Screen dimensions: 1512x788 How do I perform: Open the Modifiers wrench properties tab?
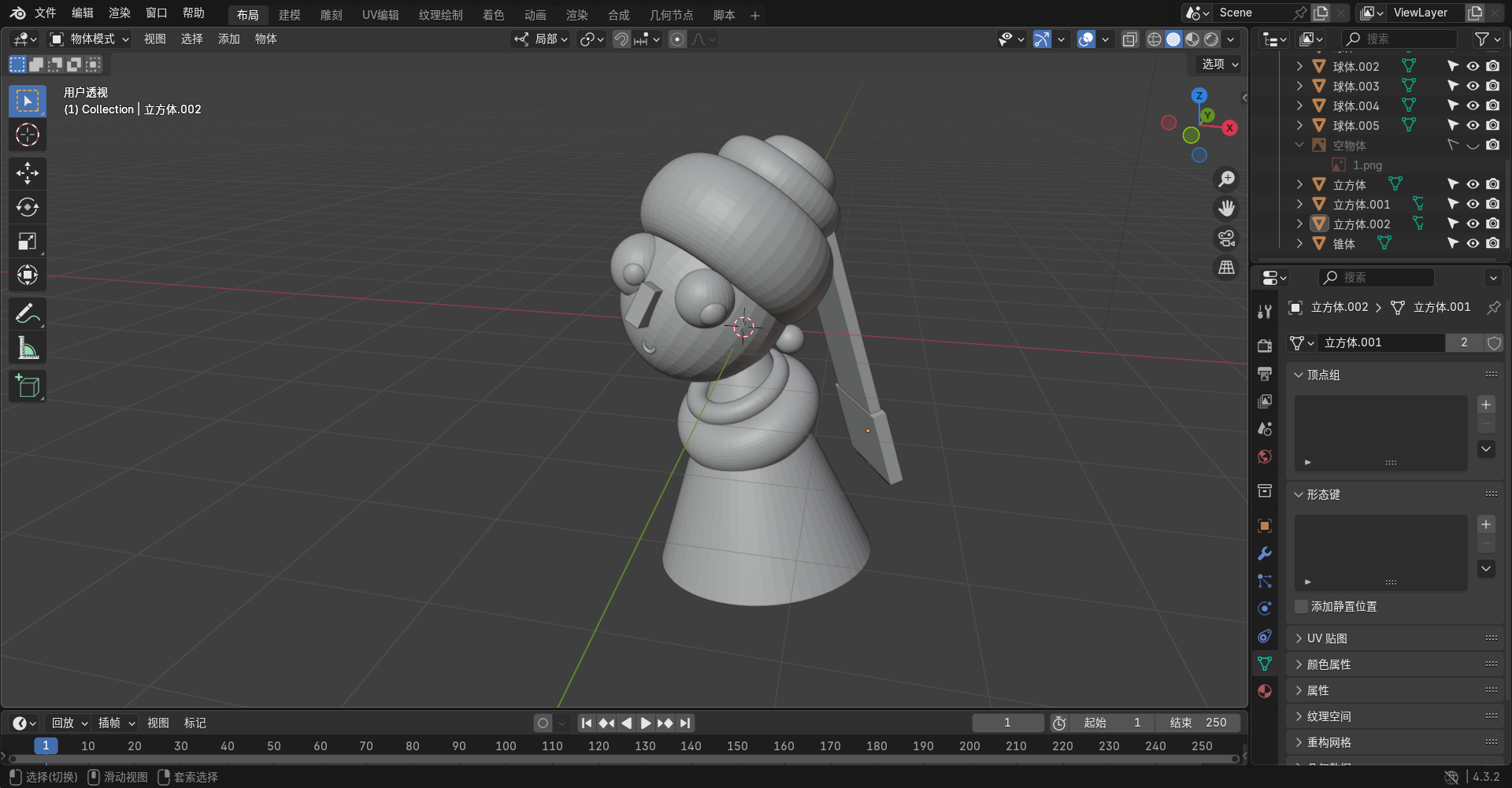pos(1265,553)
